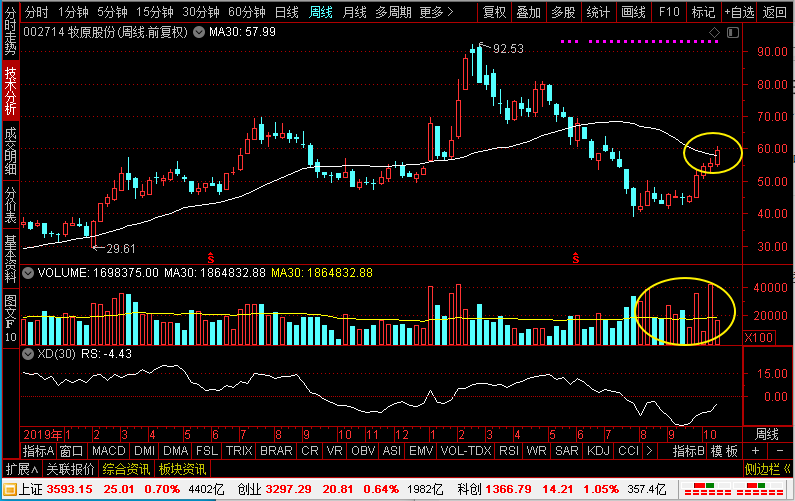Switch to 日线 daily chart
The image size is (795, 501).
[x=286, y=12]
